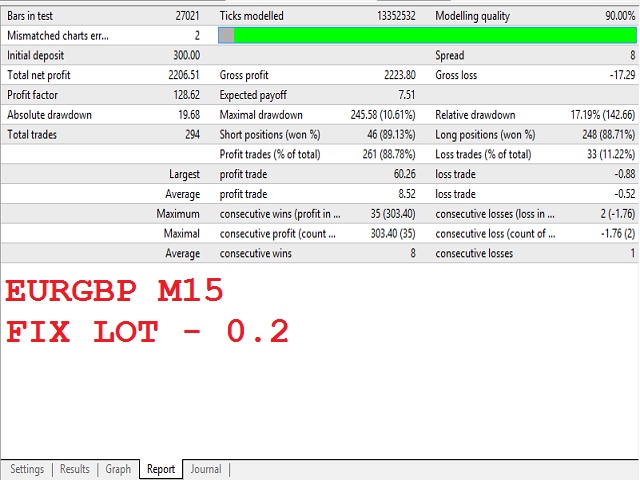The image size is (640, 480).
Task: Click the Expected payoff value 7.51
Action: [x=405, y=95]
